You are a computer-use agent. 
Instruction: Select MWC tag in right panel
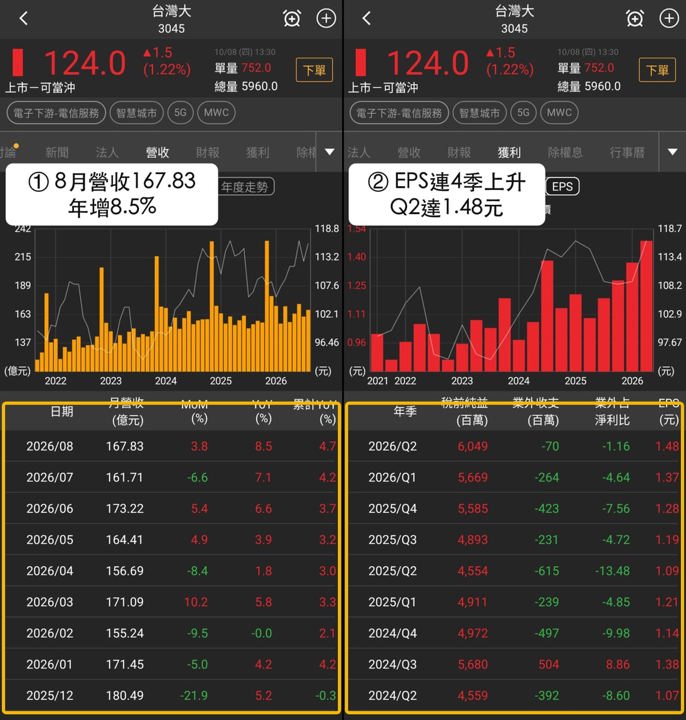[559, 113]
